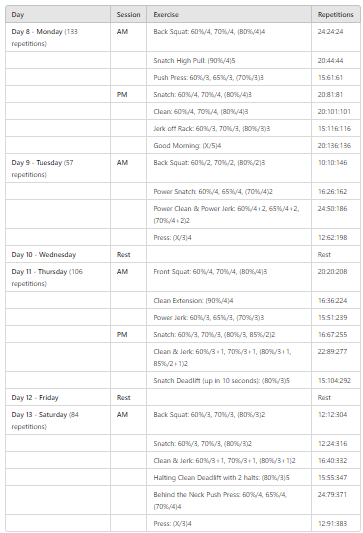Click the 24:24:24 repetitions cell
This screenshot has height=533, width=363.
pos(336,37)
